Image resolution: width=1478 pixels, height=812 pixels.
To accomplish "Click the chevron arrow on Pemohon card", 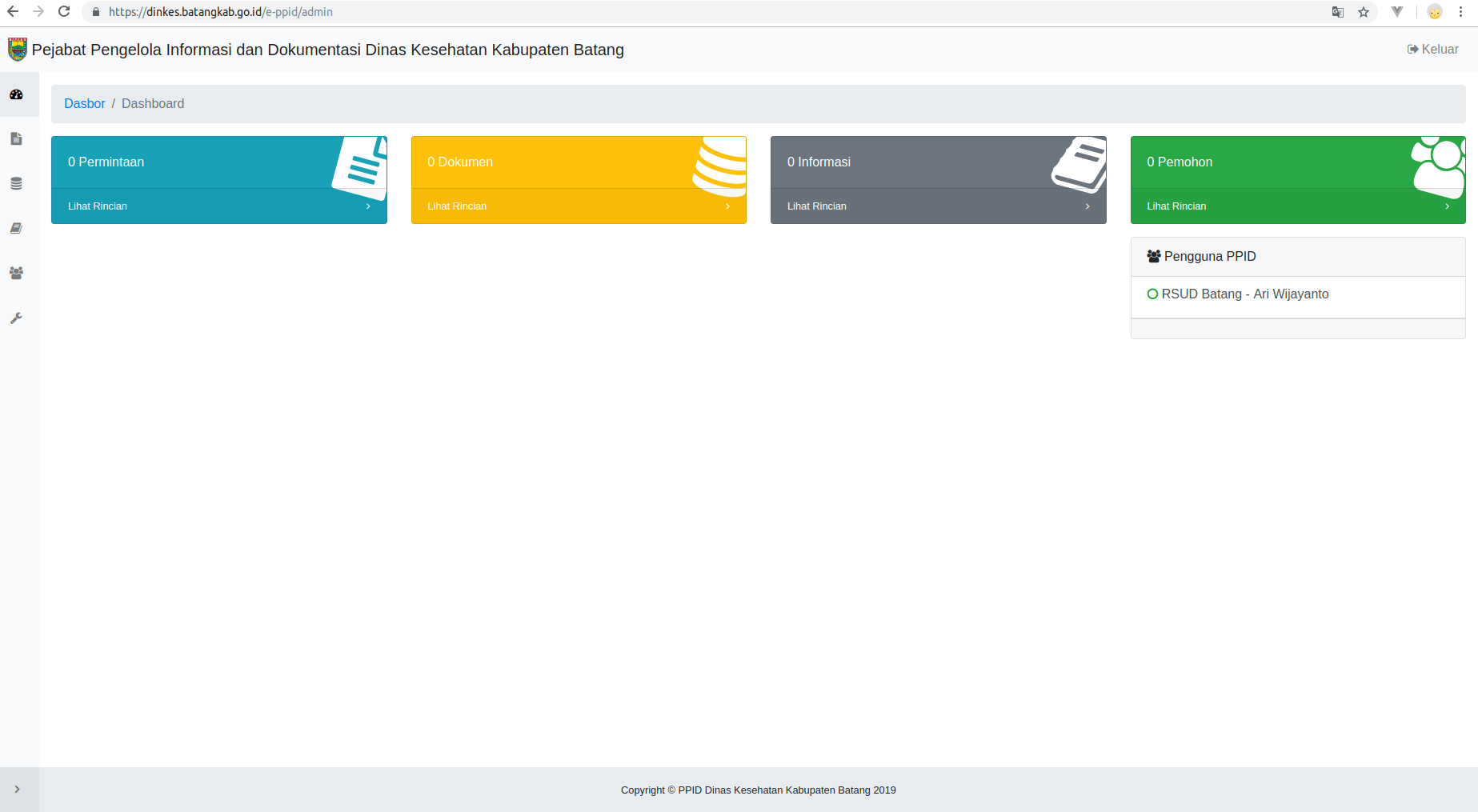I will 1447,206.
